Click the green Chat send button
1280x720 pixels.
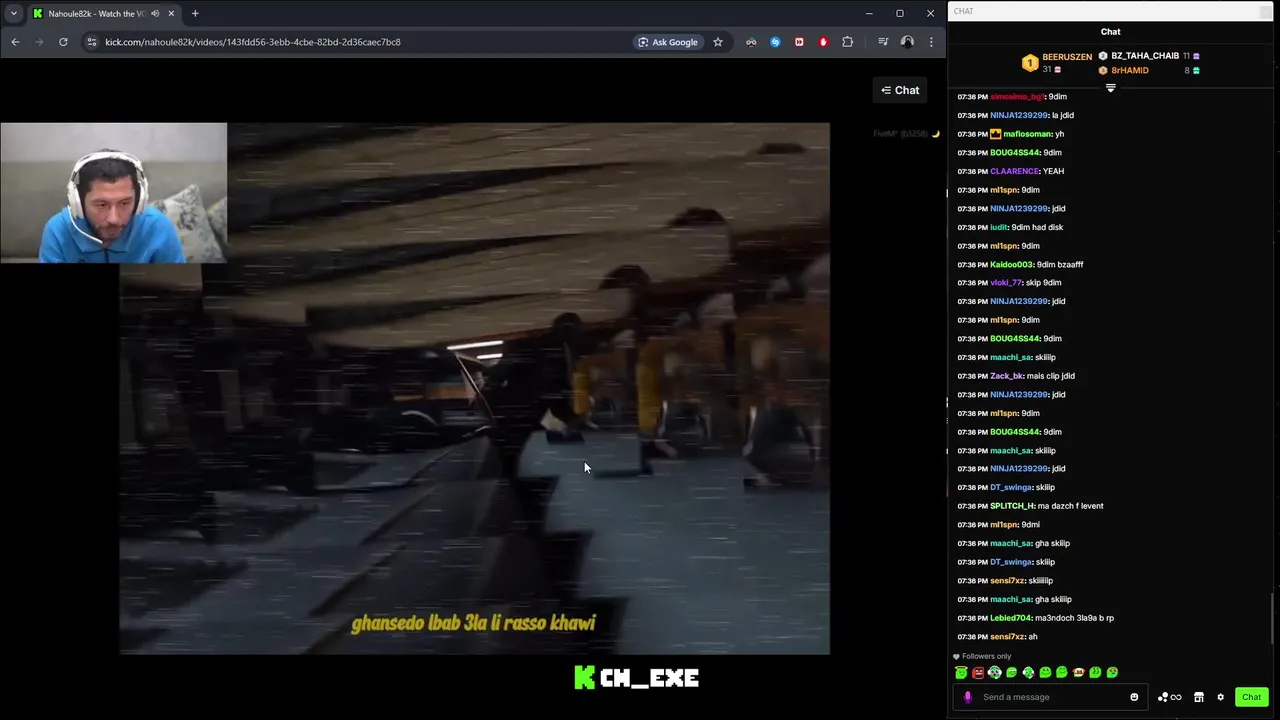pyautogui.click(x=1251, y=697)
